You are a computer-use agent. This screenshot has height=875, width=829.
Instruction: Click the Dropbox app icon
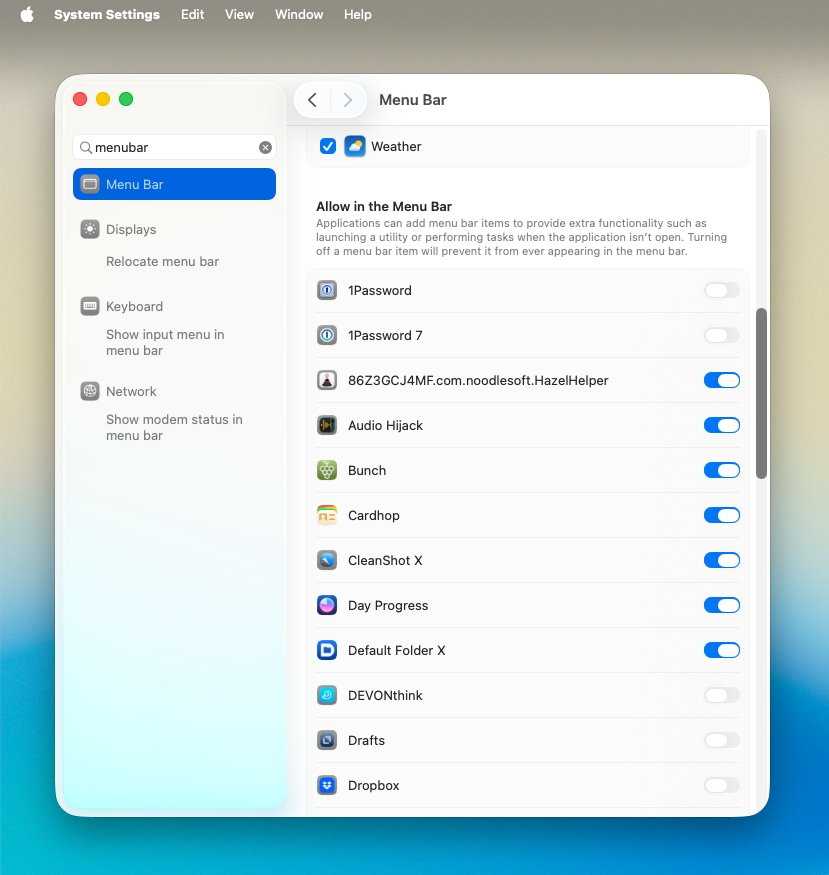click(327, 786)
